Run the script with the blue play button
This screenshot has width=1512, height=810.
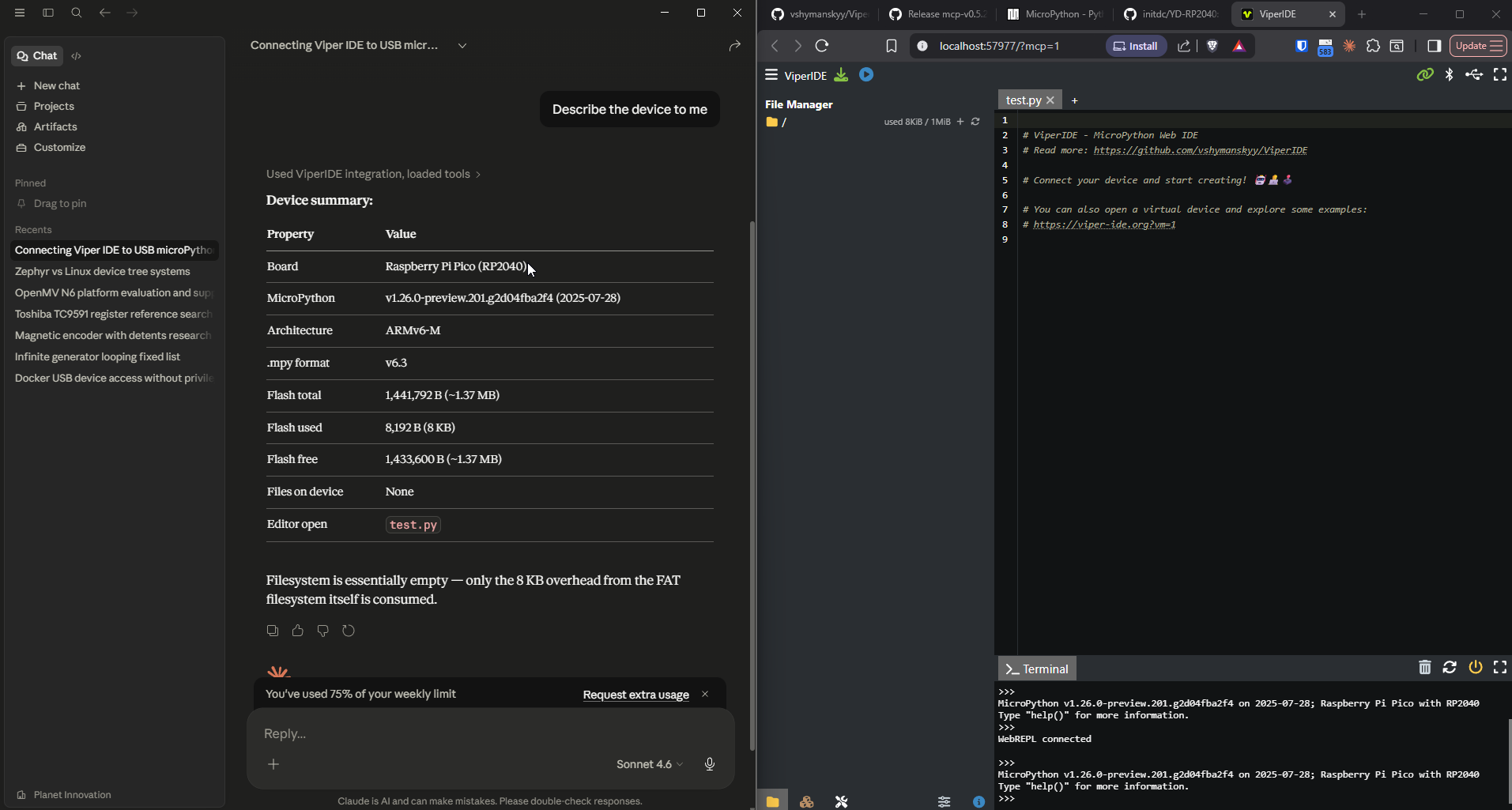click(x=866, y=75)
